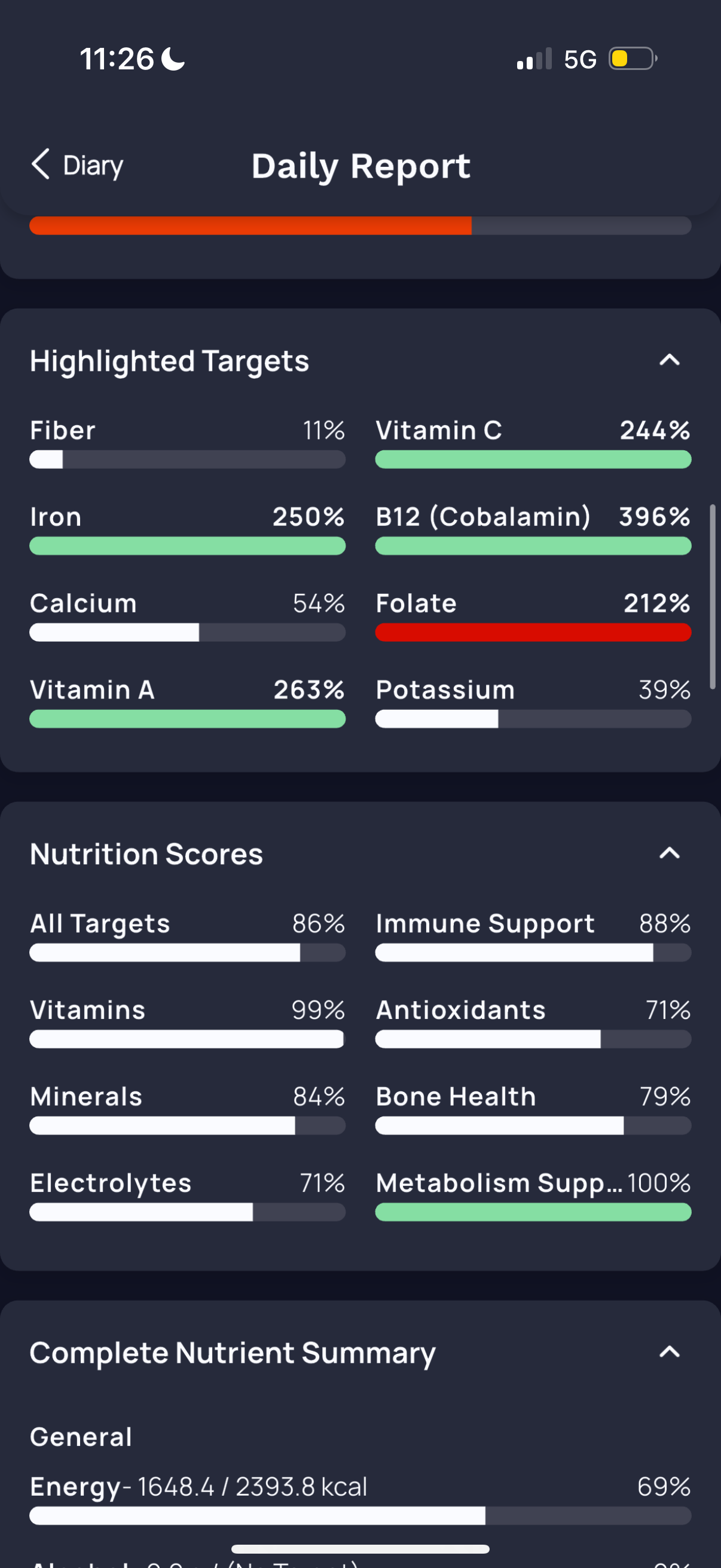Open the Potassium 39% target
Viewport: 721px width, 1568px height.
coord(533,702)
